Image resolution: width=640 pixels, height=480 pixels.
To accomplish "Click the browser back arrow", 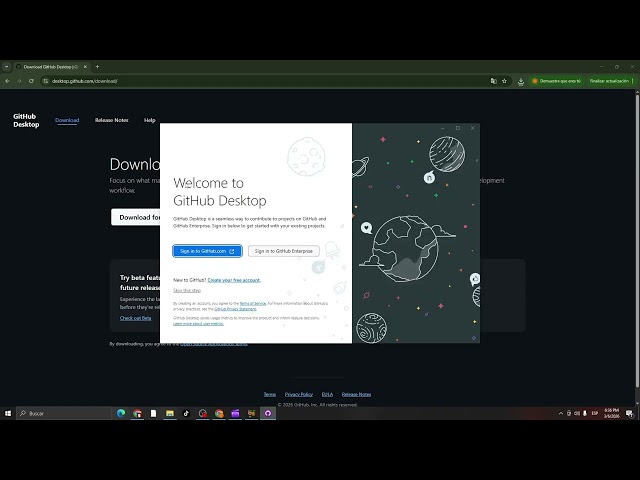I will tap(7, 81).
